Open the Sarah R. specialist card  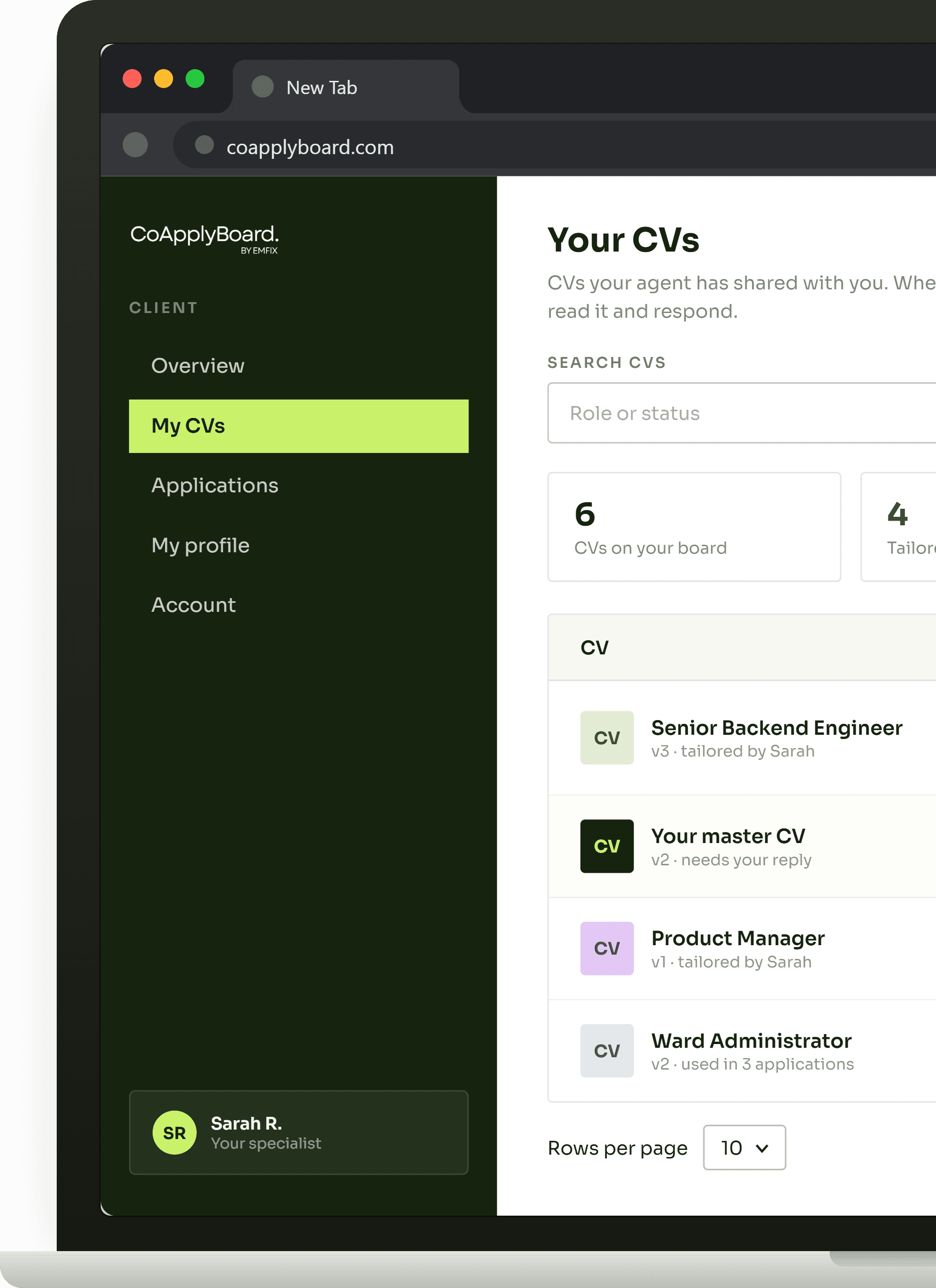click(299, 1132)
